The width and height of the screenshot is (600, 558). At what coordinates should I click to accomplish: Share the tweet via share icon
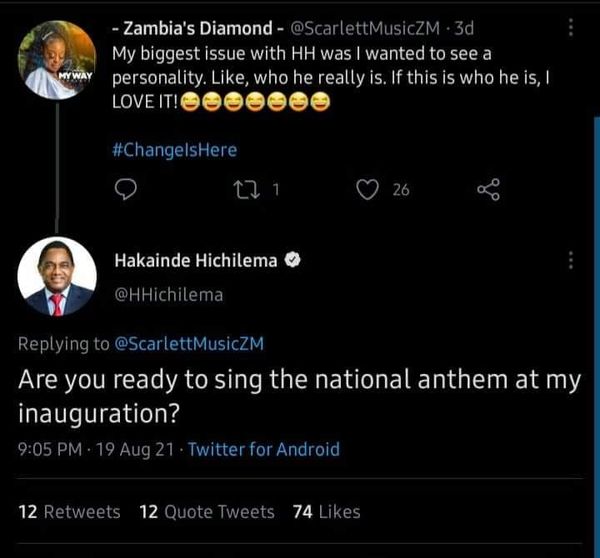(x=488, y=189)
